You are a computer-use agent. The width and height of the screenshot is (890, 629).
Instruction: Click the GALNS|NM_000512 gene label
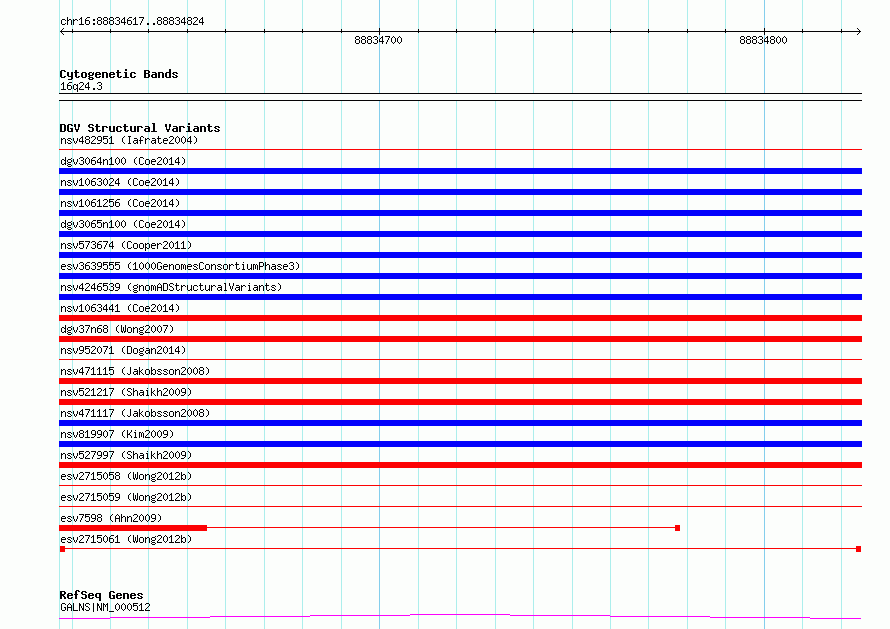click(105, 607)
